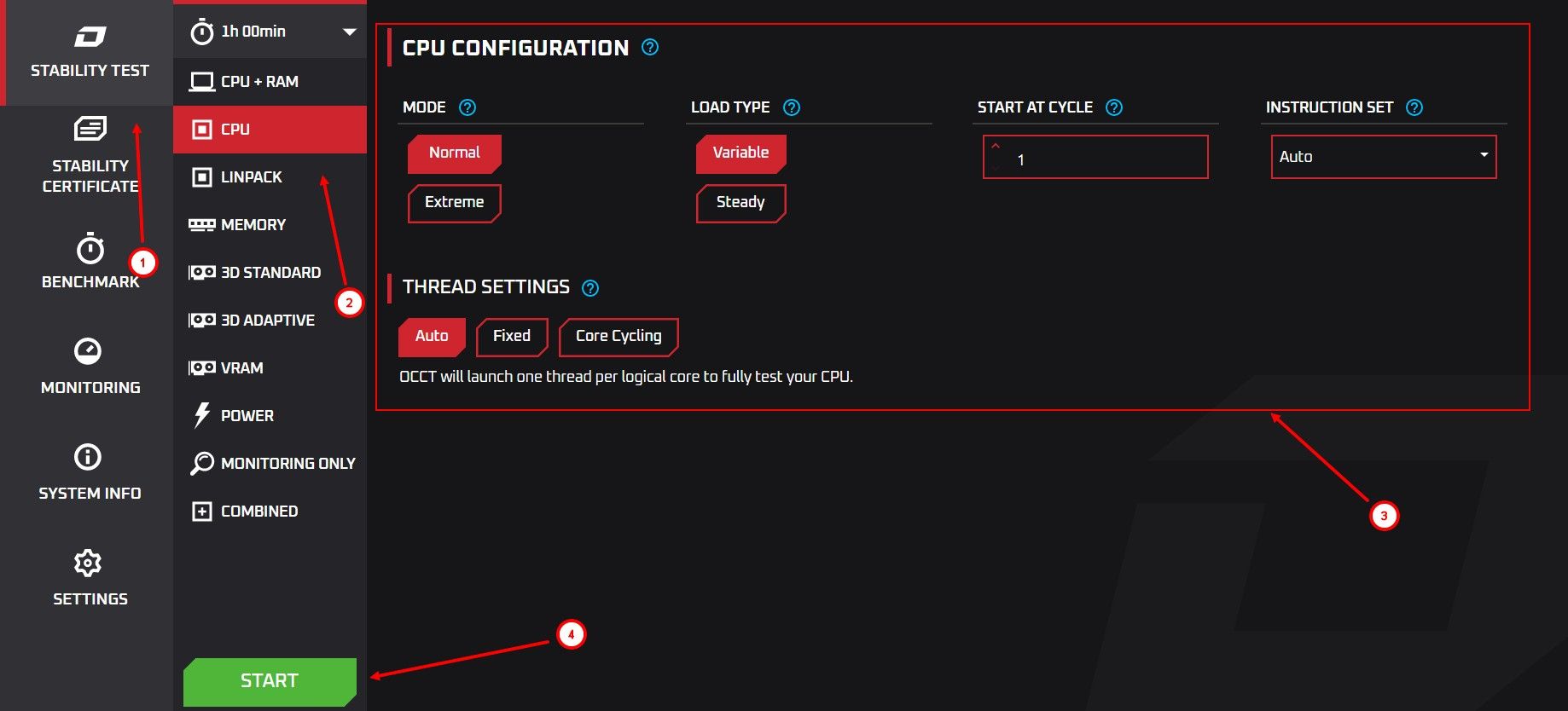
Task: Select the POWER test
Action: click(270, 416)
